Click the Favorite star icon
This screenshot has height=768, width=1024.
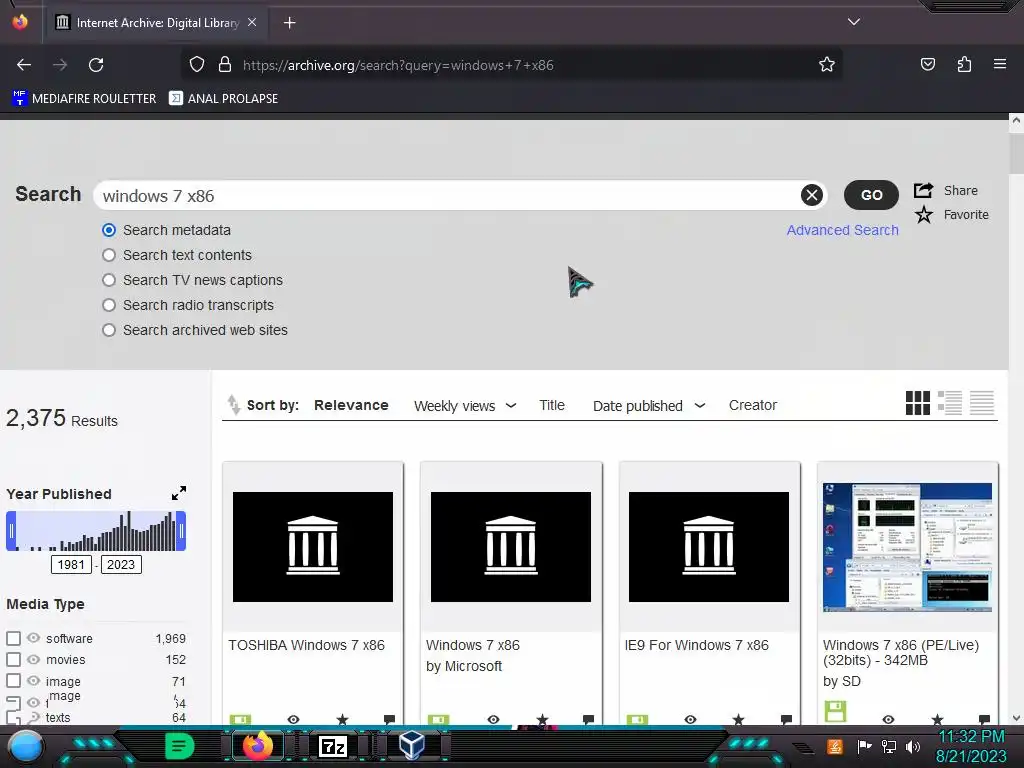click(x=923, y=214)
